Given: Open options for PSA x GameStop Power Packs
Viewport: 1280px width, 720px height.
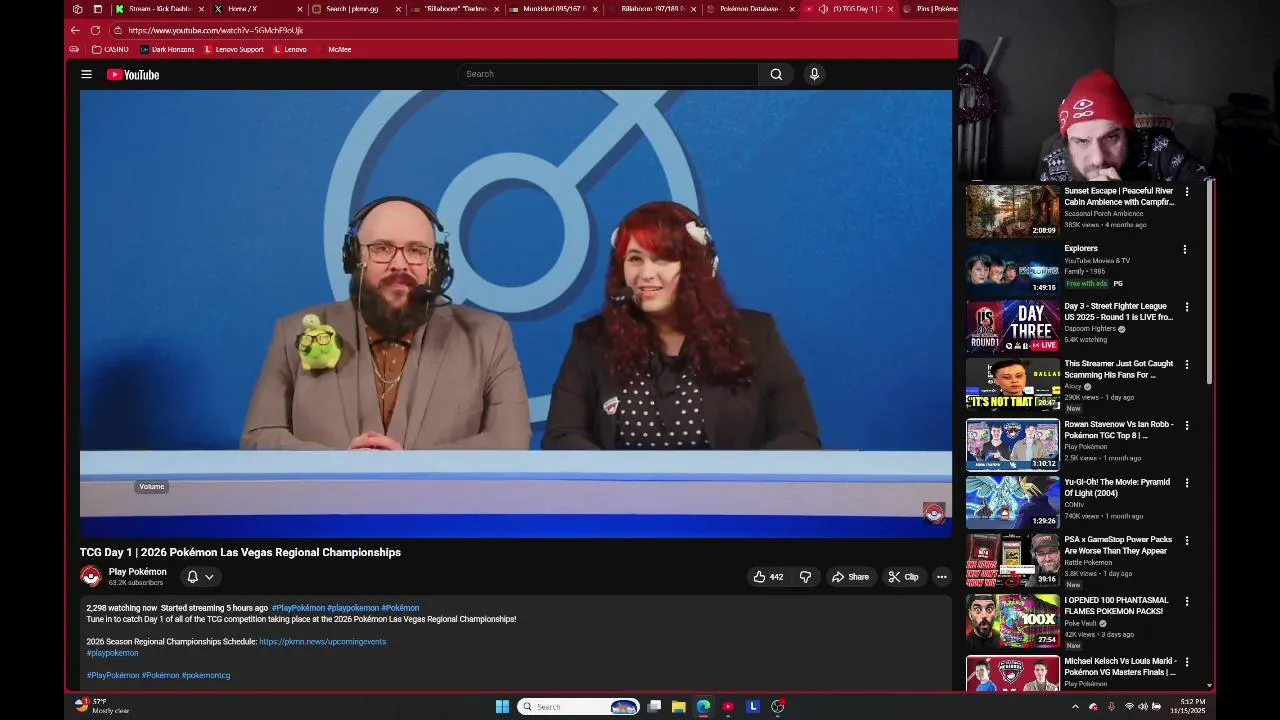Looking at the screenshot, I should click(x=1187, y=541).
